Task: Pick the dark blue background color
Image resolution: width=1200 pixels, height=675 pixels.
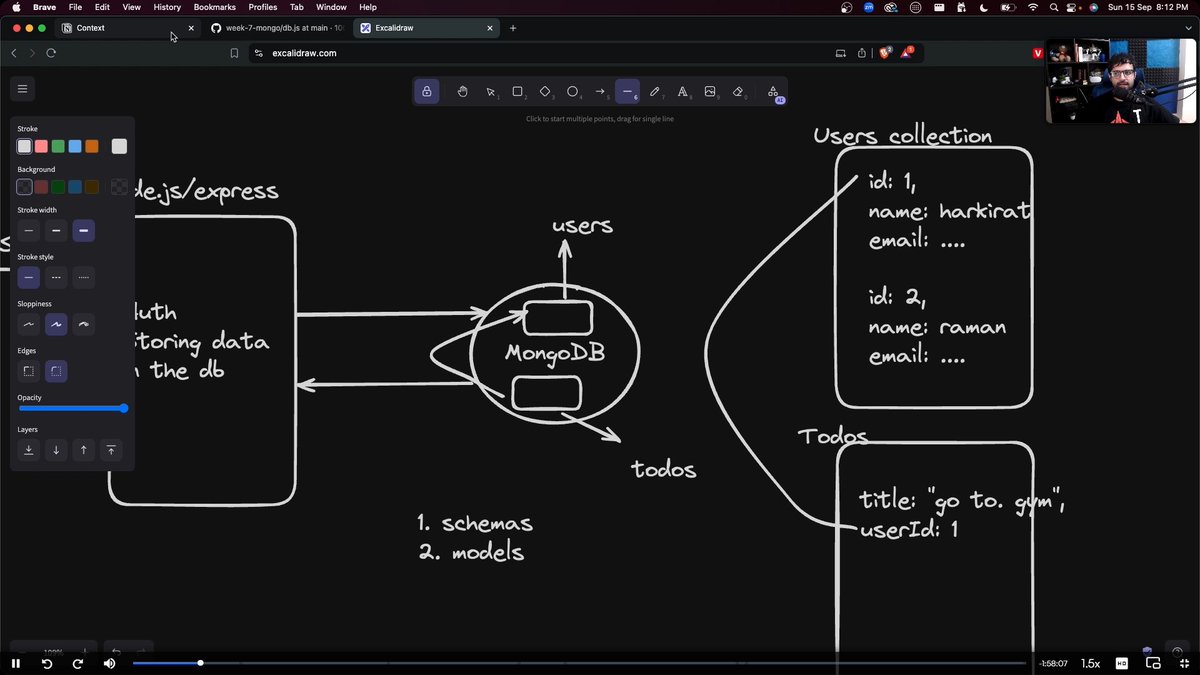Action: click(75, 187)
